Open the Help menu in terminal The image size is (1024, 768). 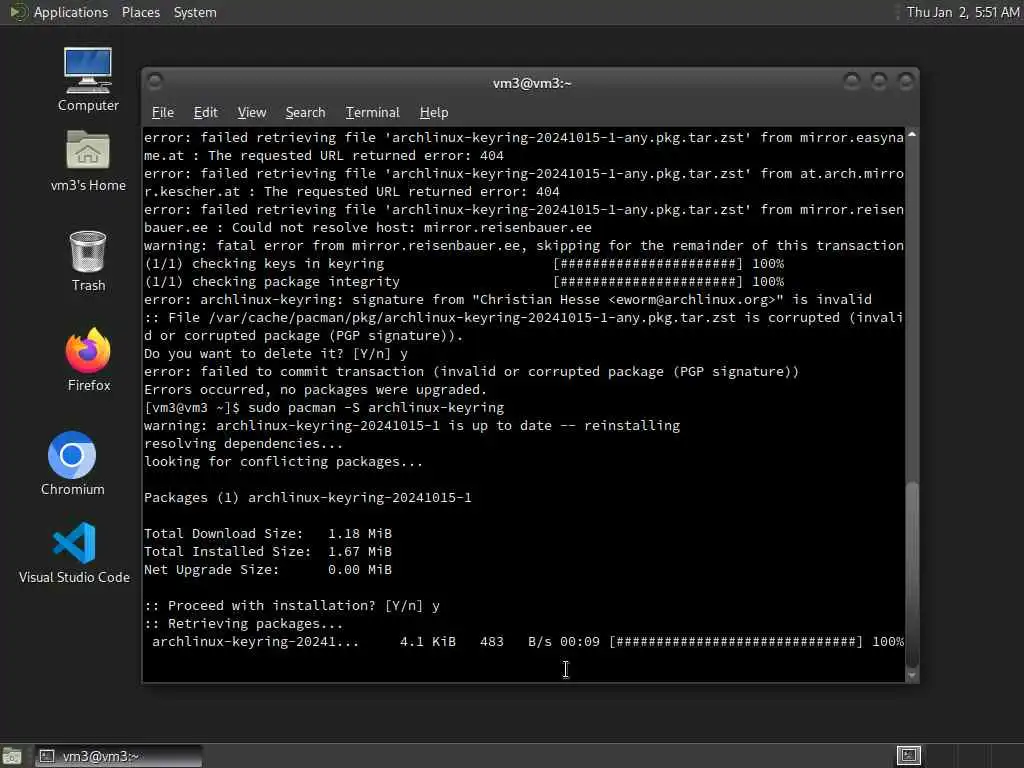(x=434, y=112)
